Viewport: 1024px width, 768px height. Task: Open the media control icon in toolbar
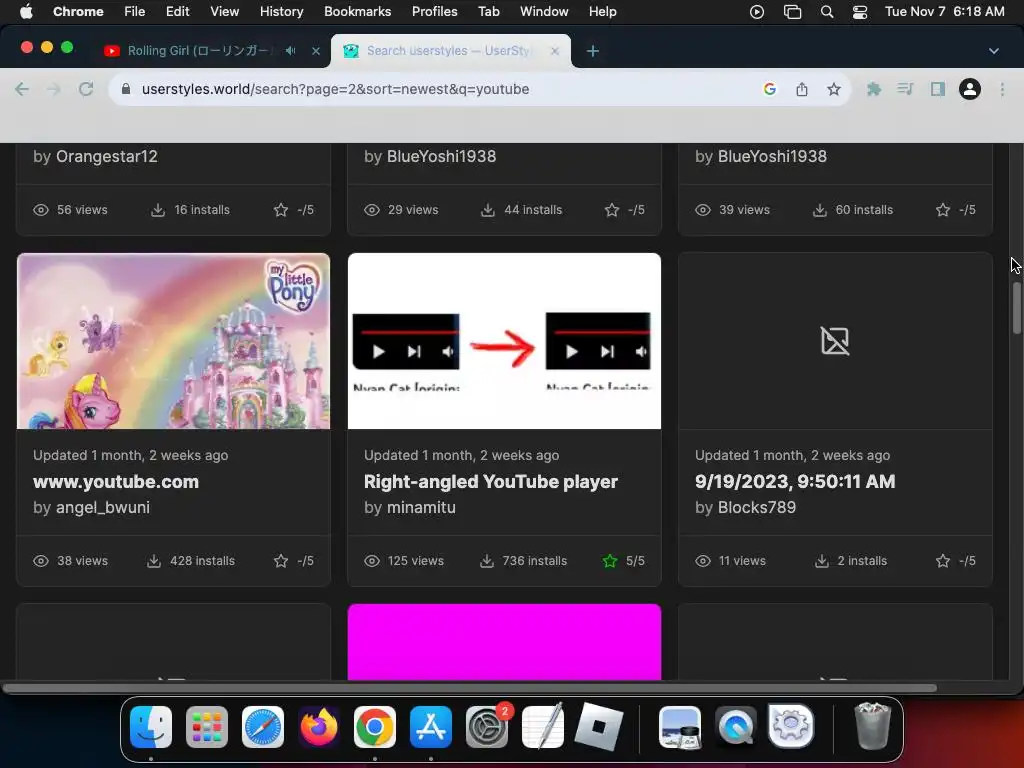[905, 89]
